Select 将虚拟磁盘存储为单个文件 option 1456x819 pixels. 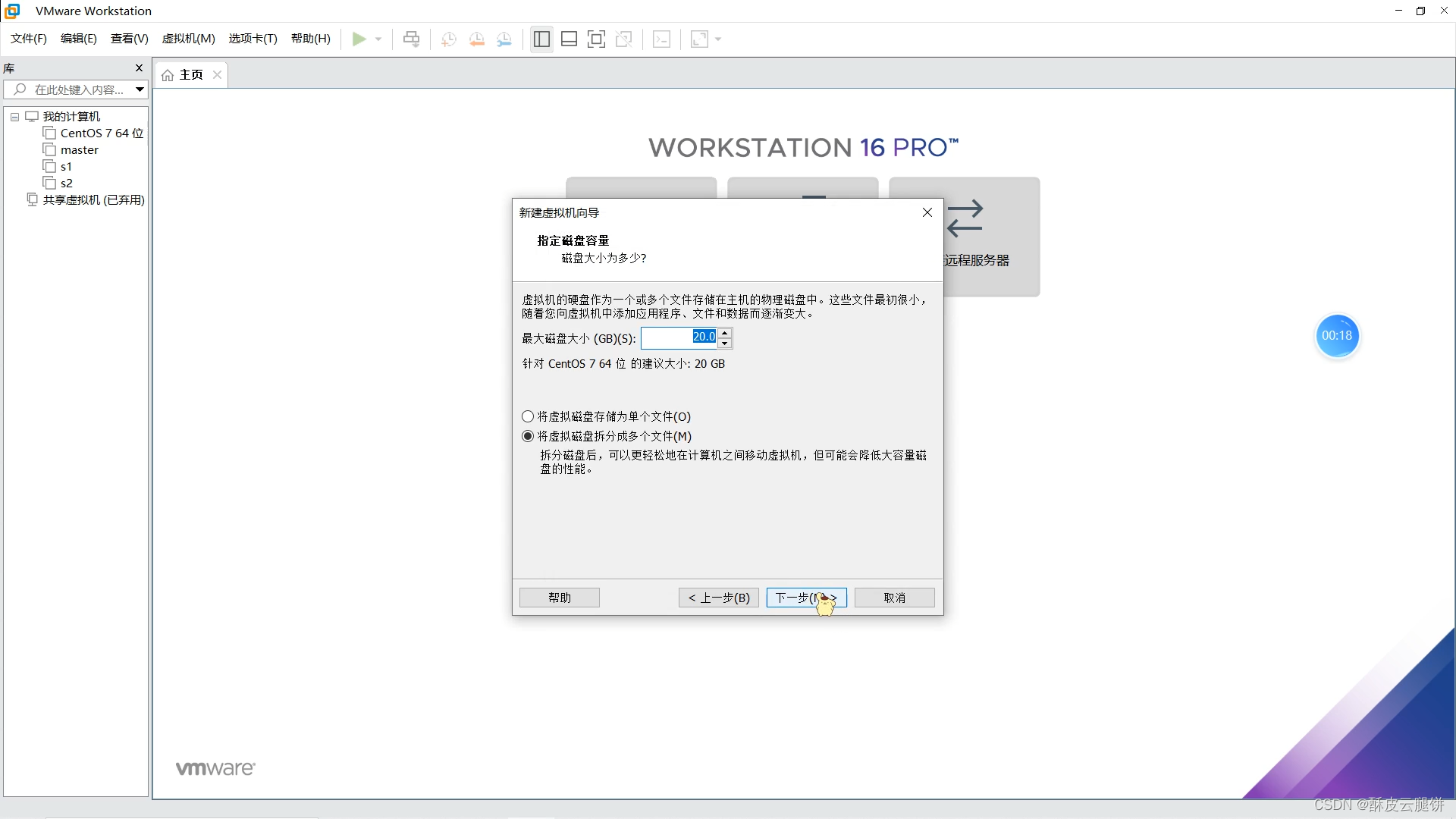coord(528,416)
